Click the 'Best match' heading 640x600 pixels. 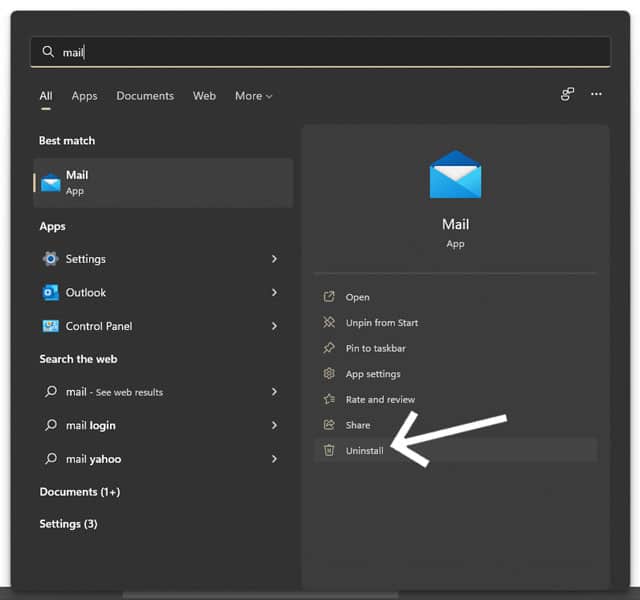[67, 140]
